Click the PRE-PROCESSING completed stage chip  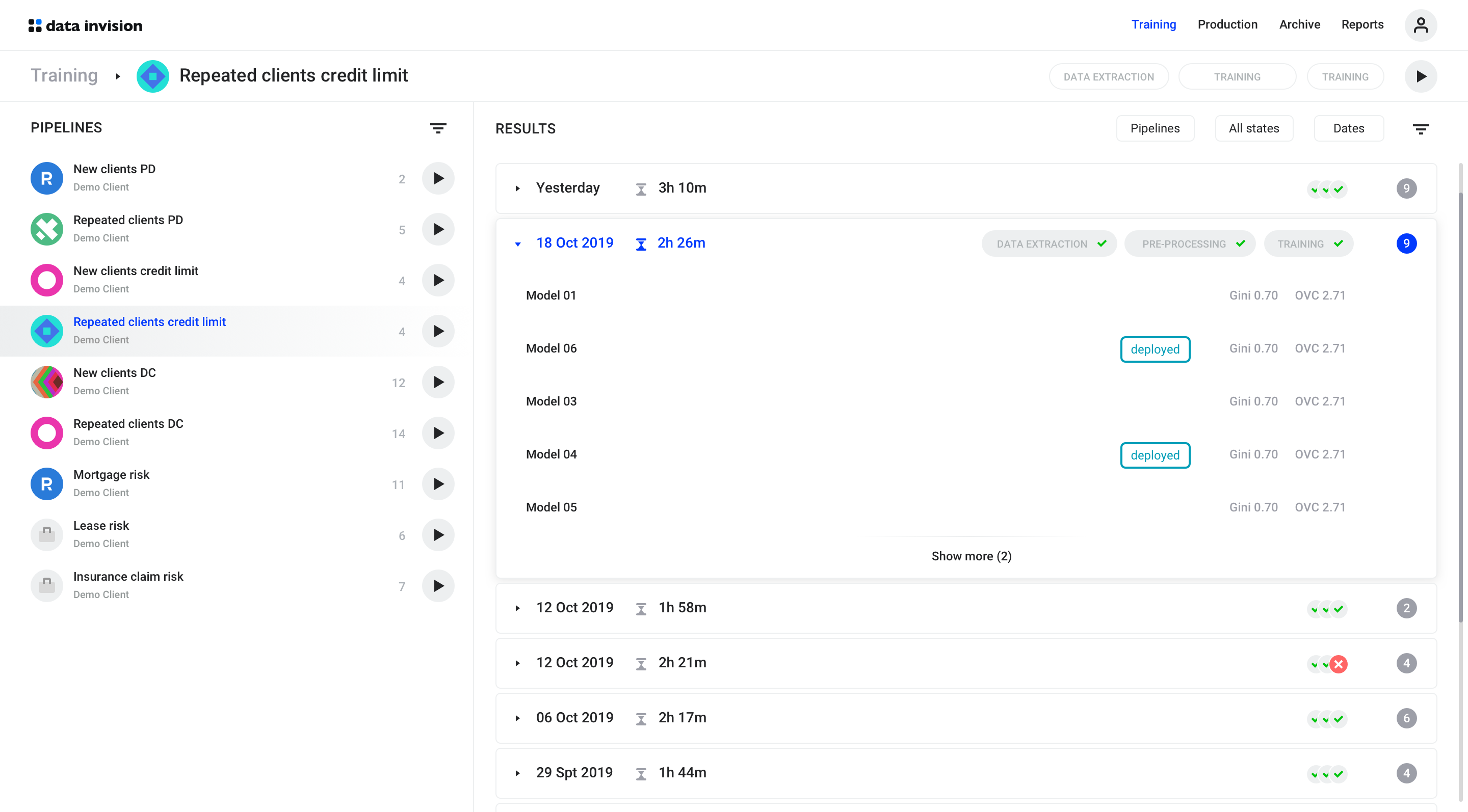[x=1189, y=245]
